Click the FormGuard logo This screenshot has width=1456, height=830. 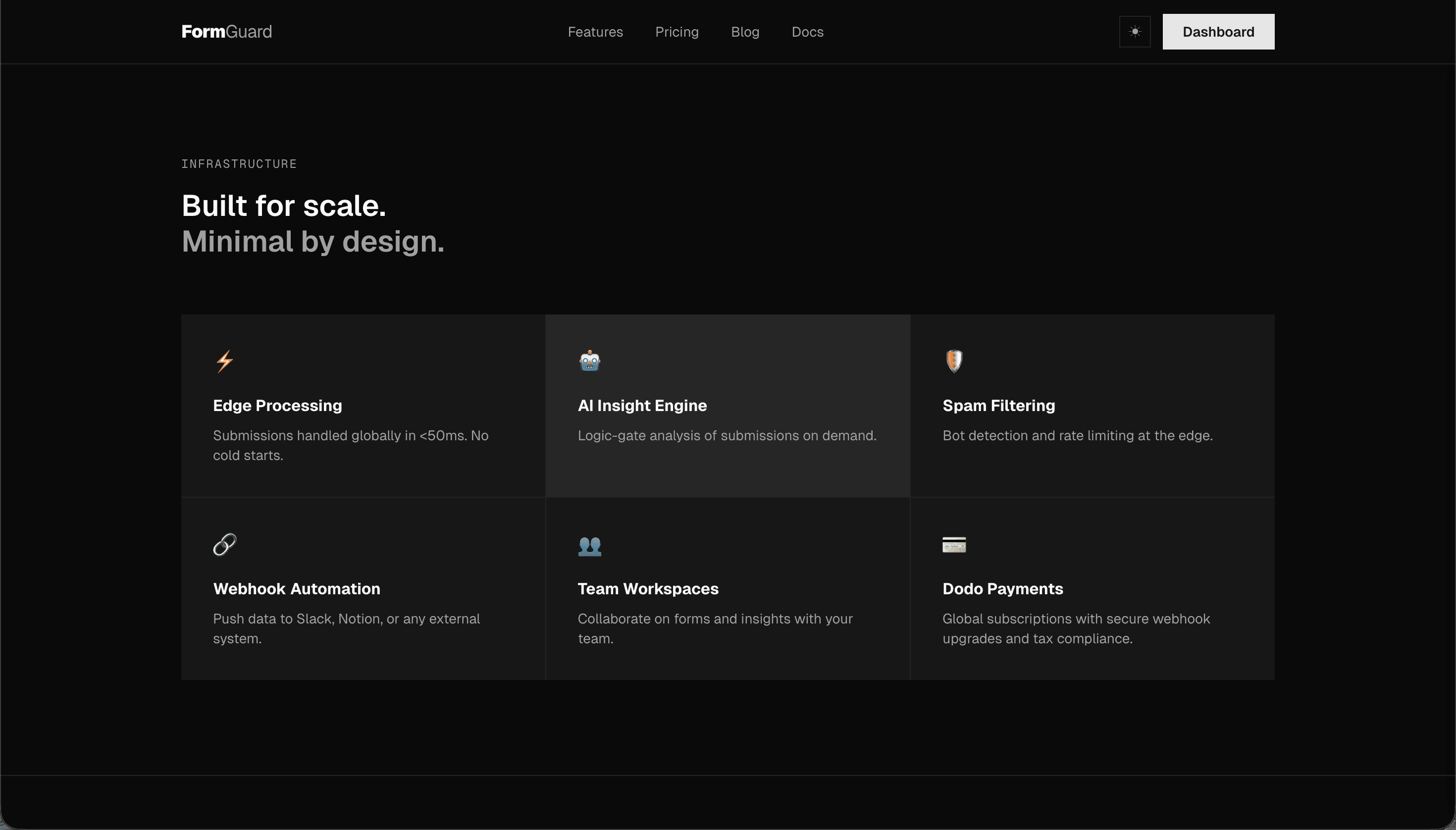point(226,31)
